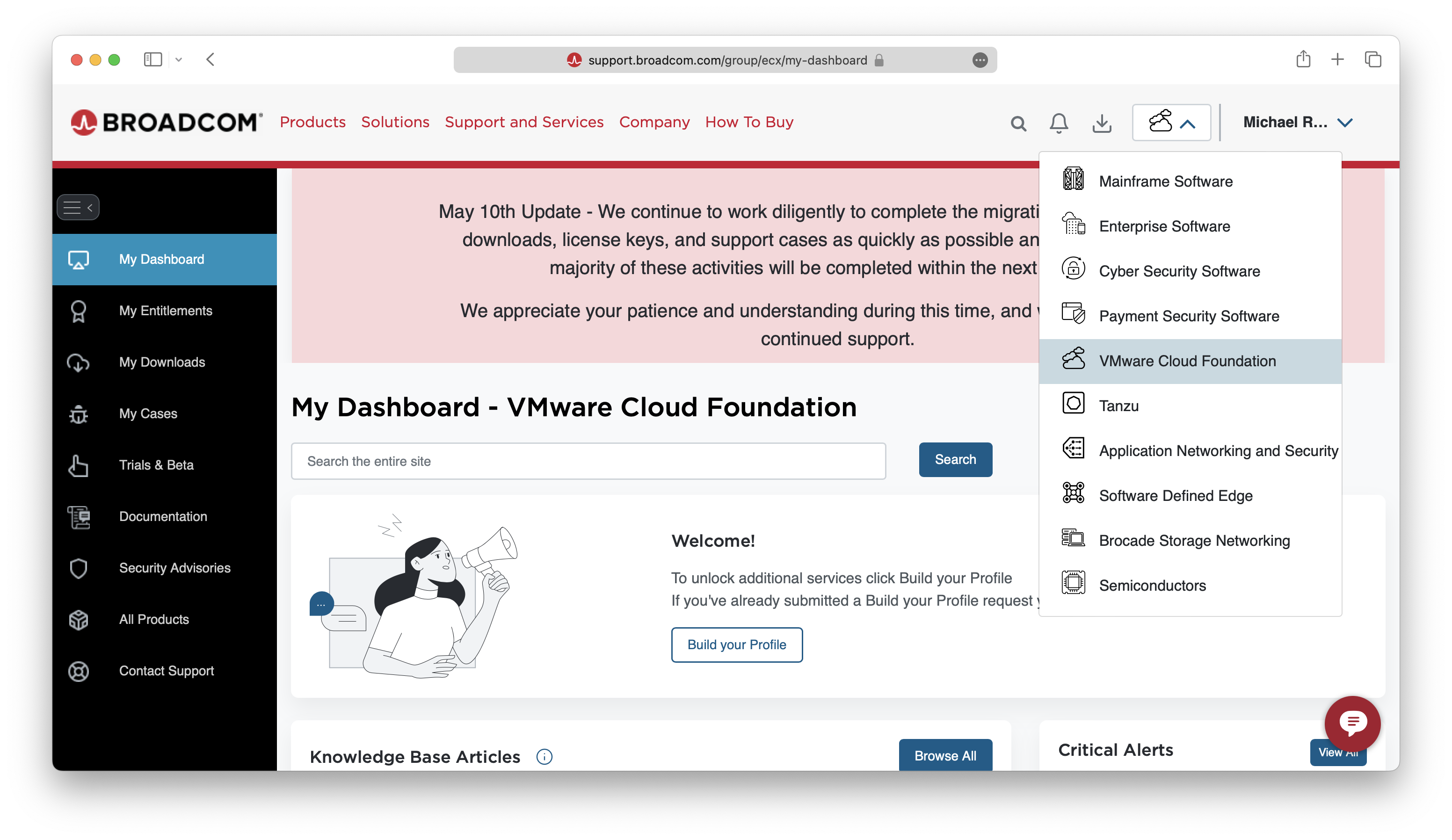Choose Enterprise Software division
The image size is (1452, 840).
tap(1190, 226)
